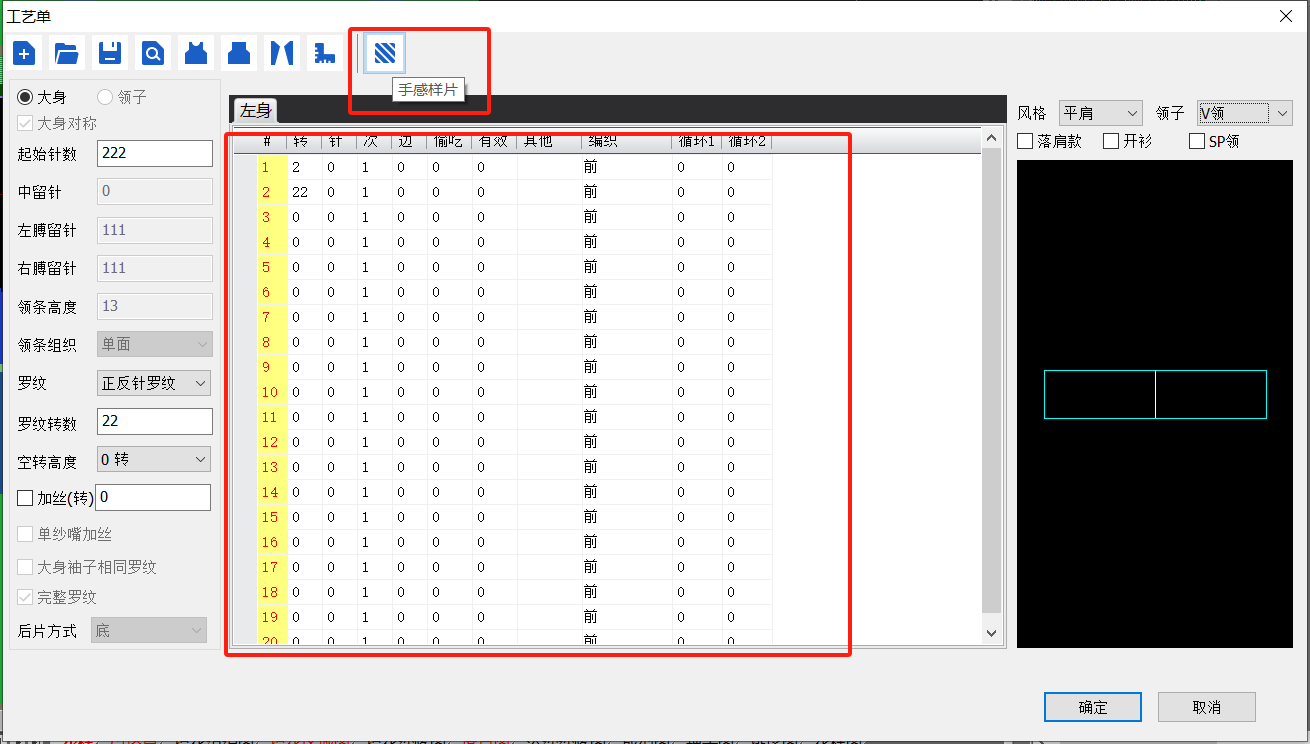Viewport: 1310px width, 744px height.
Task: Toggle 大身袖子相同罗纹 checkbox
Action: pos(25,567)
